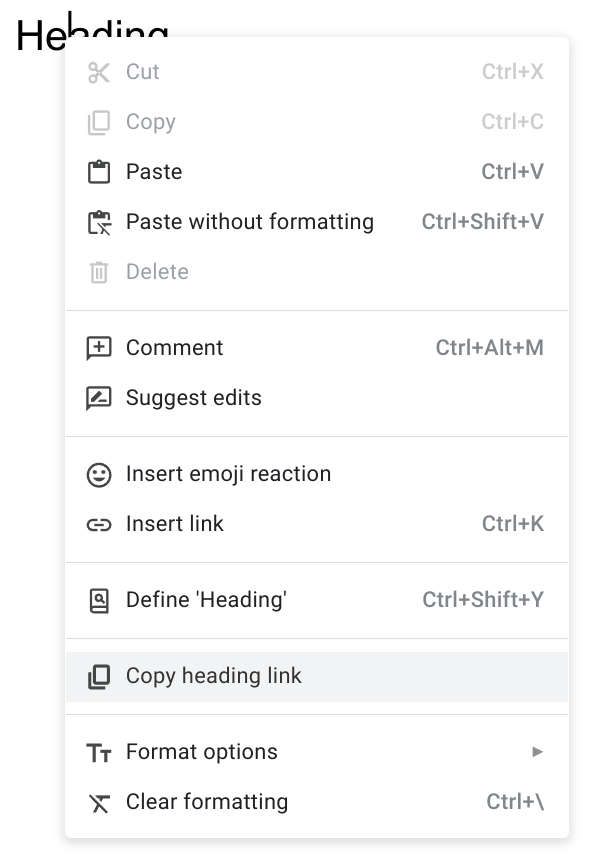Click the clipboard Paste icon
Image resolution: width=596 pixels, height=863 pixels.
[99, 172]
